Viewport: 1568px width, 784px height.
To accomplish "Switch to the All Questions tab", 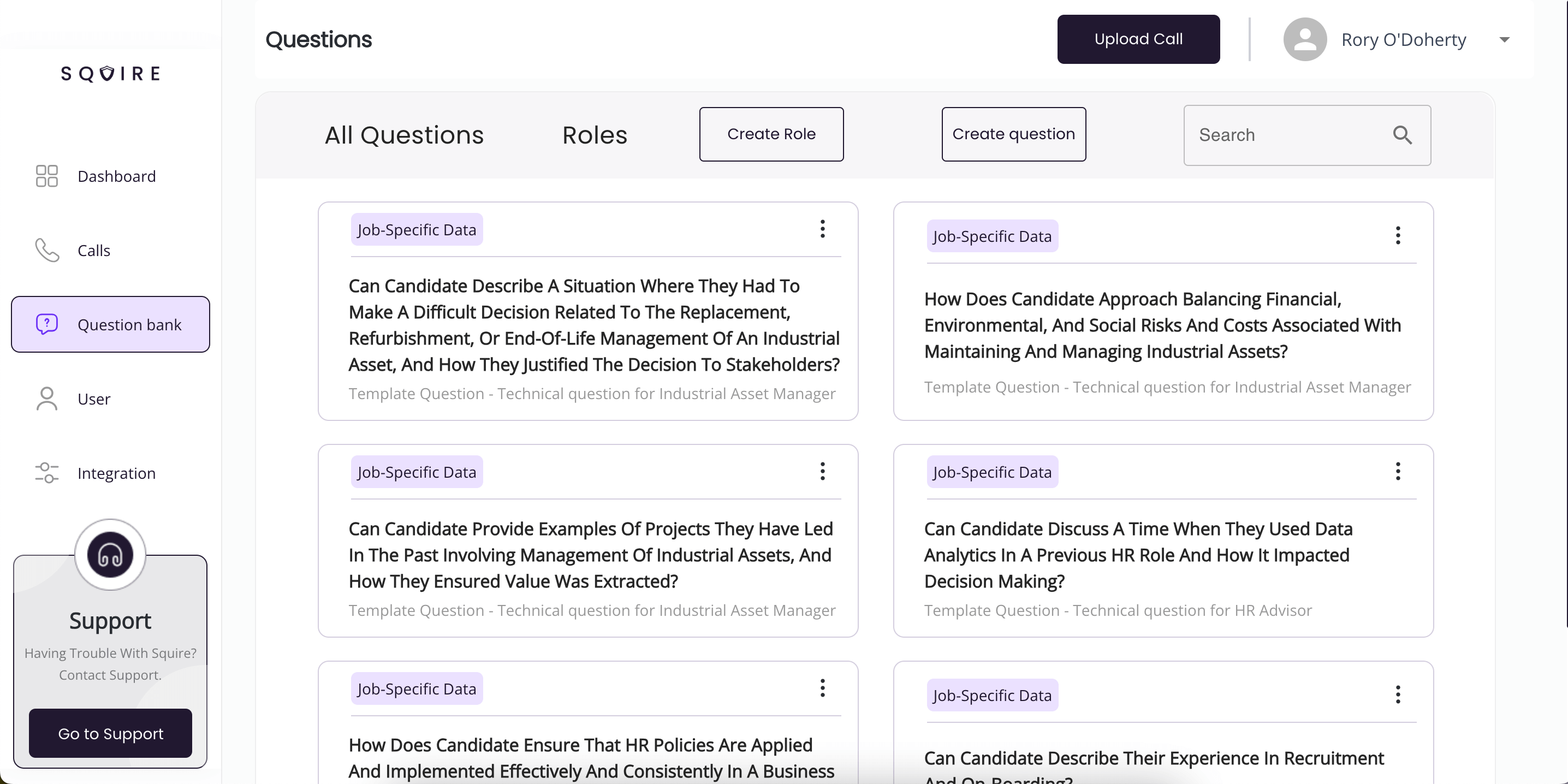I will pos(404,135).
